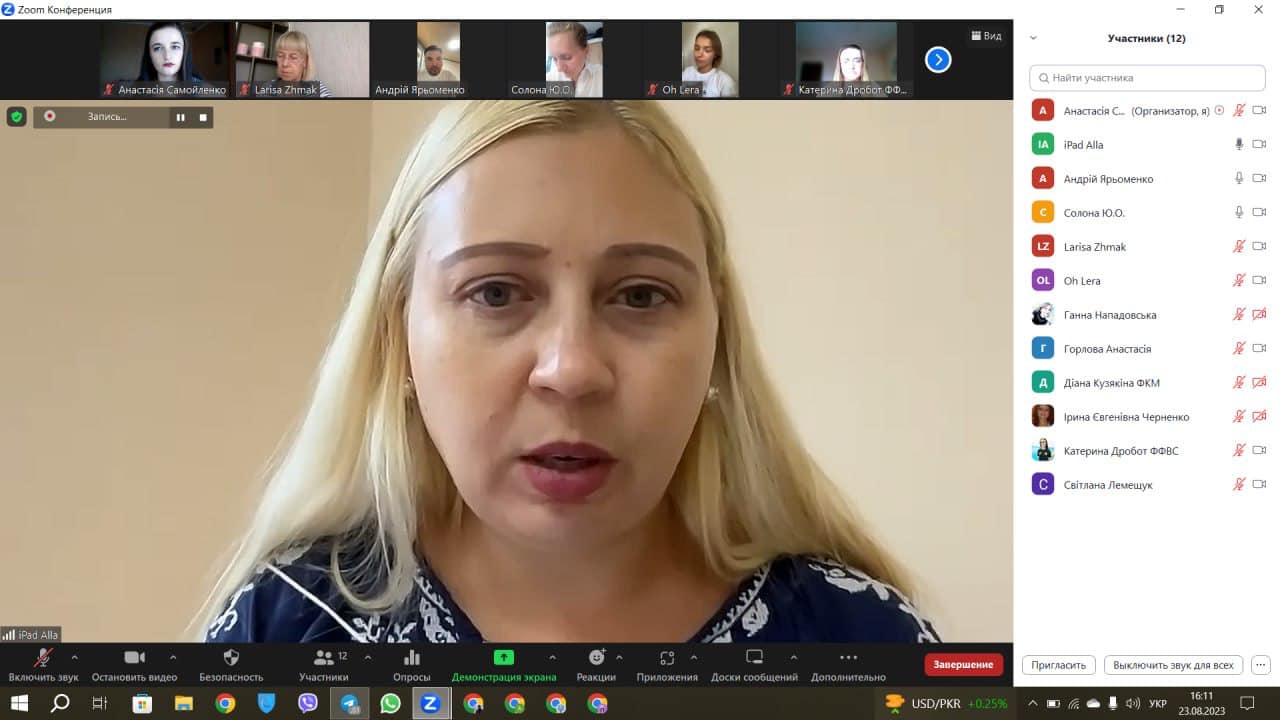This screenshot has height=720, width=1280.
Task: Start Демонстрация экрана screen sharing
Action: [x=504, y=665]
